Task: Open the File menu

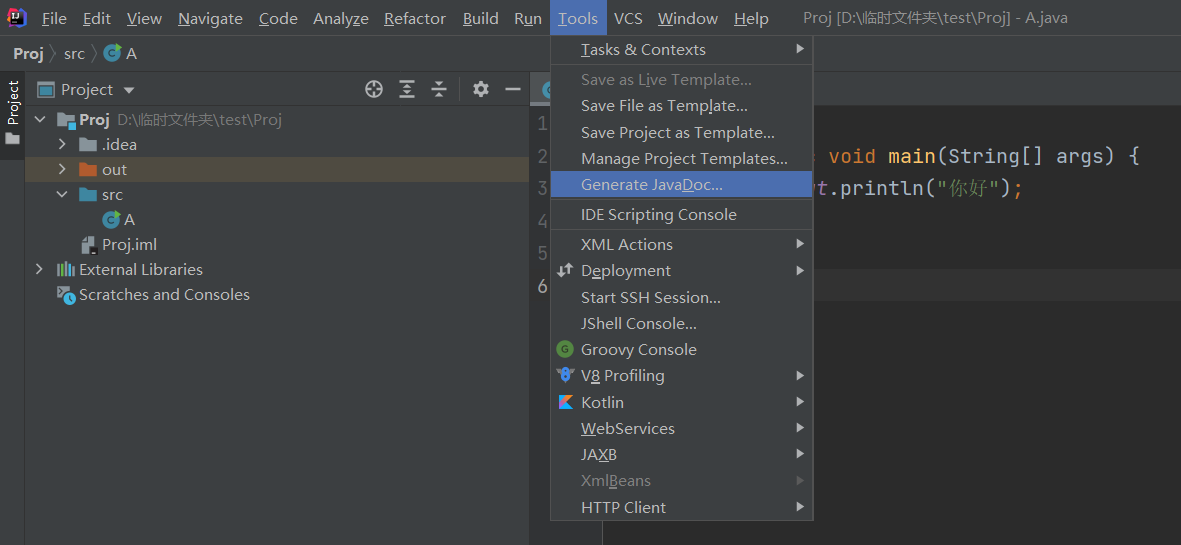Action: coord(54,18)
